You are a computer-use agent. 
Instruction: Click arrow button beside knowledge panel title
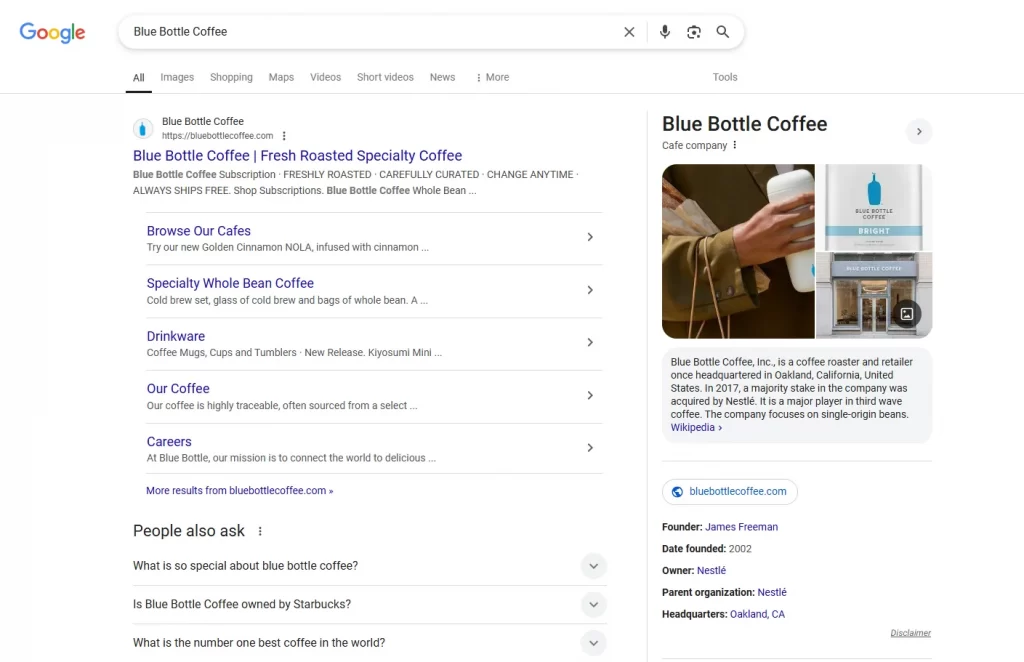pyautogui.click(x=919, y=132)
